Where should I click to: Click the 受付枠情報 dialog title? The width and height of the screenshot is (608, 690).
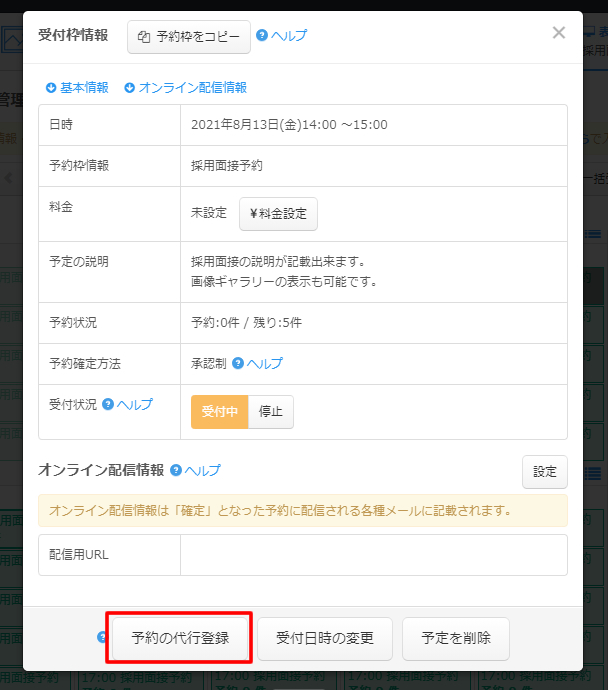pyautogui.click(x=73, y=36)
